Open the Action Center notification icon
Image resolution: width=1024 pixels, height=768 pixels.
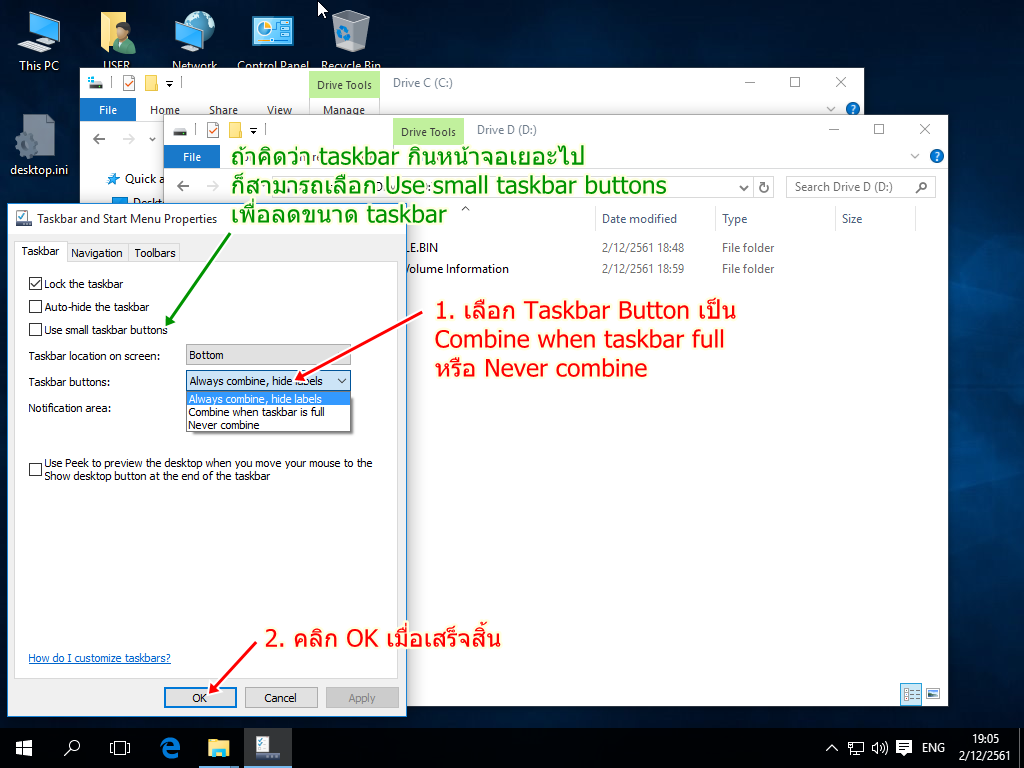tap(904, 747)
